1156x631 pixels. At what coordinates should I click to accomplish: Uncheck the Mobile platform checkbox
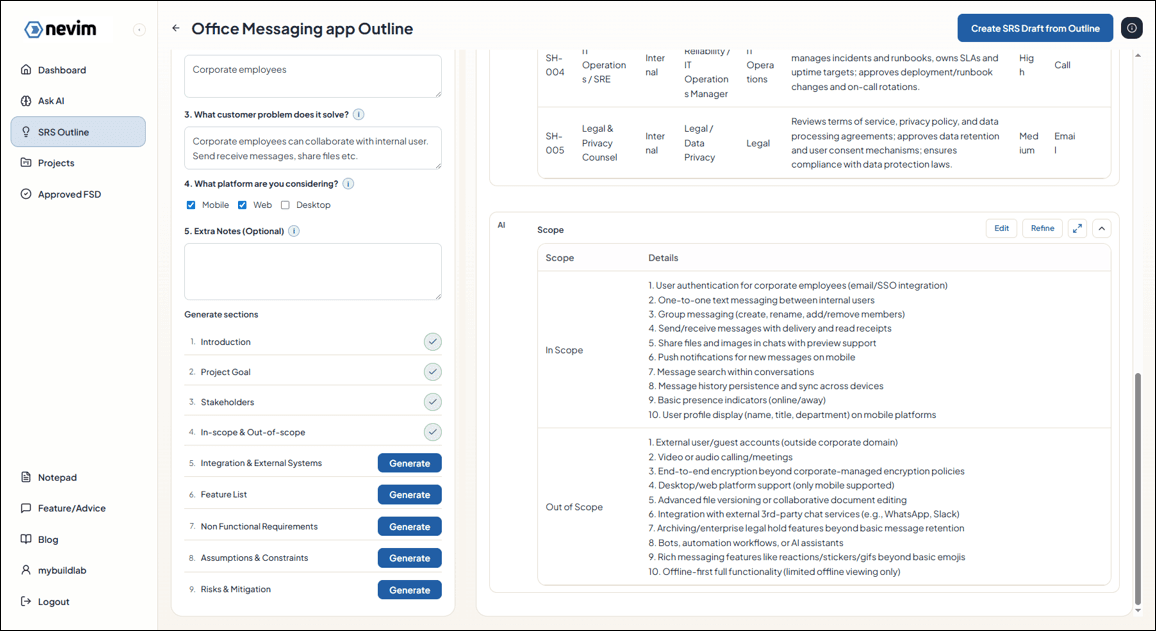point(191,205)
